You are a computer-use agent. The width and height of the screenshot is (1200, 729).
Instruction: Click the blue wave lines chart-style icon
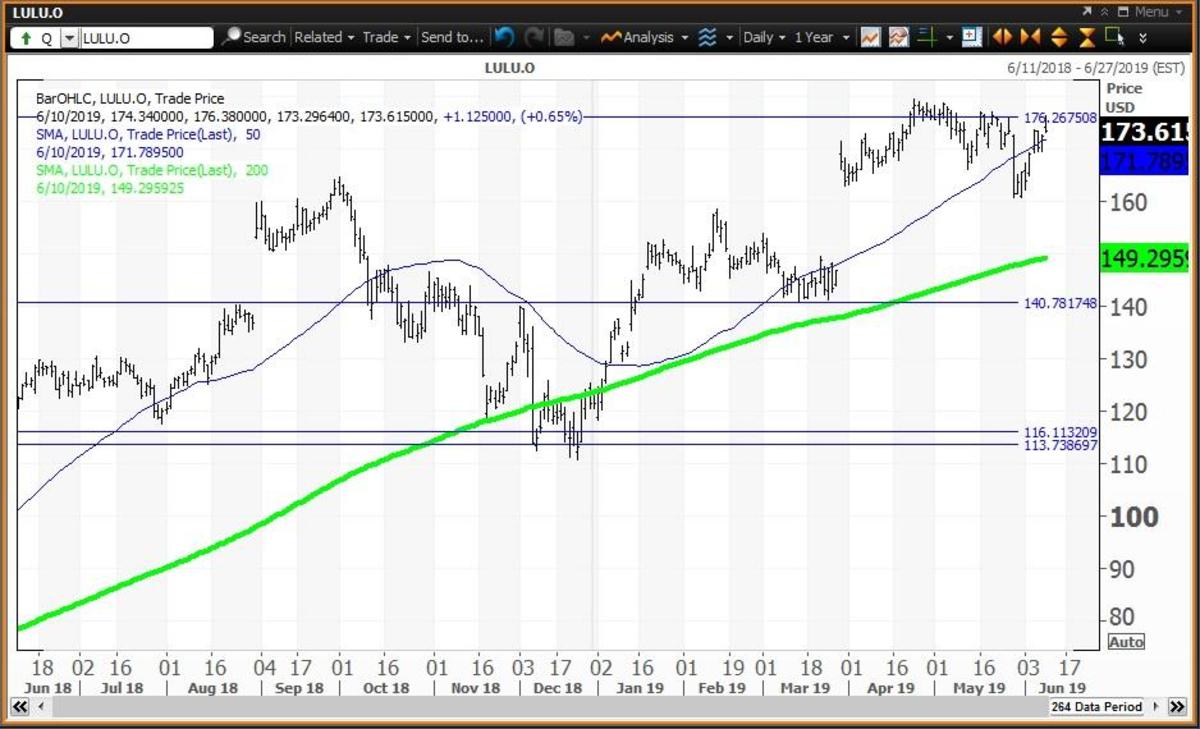tap(707, 37)
